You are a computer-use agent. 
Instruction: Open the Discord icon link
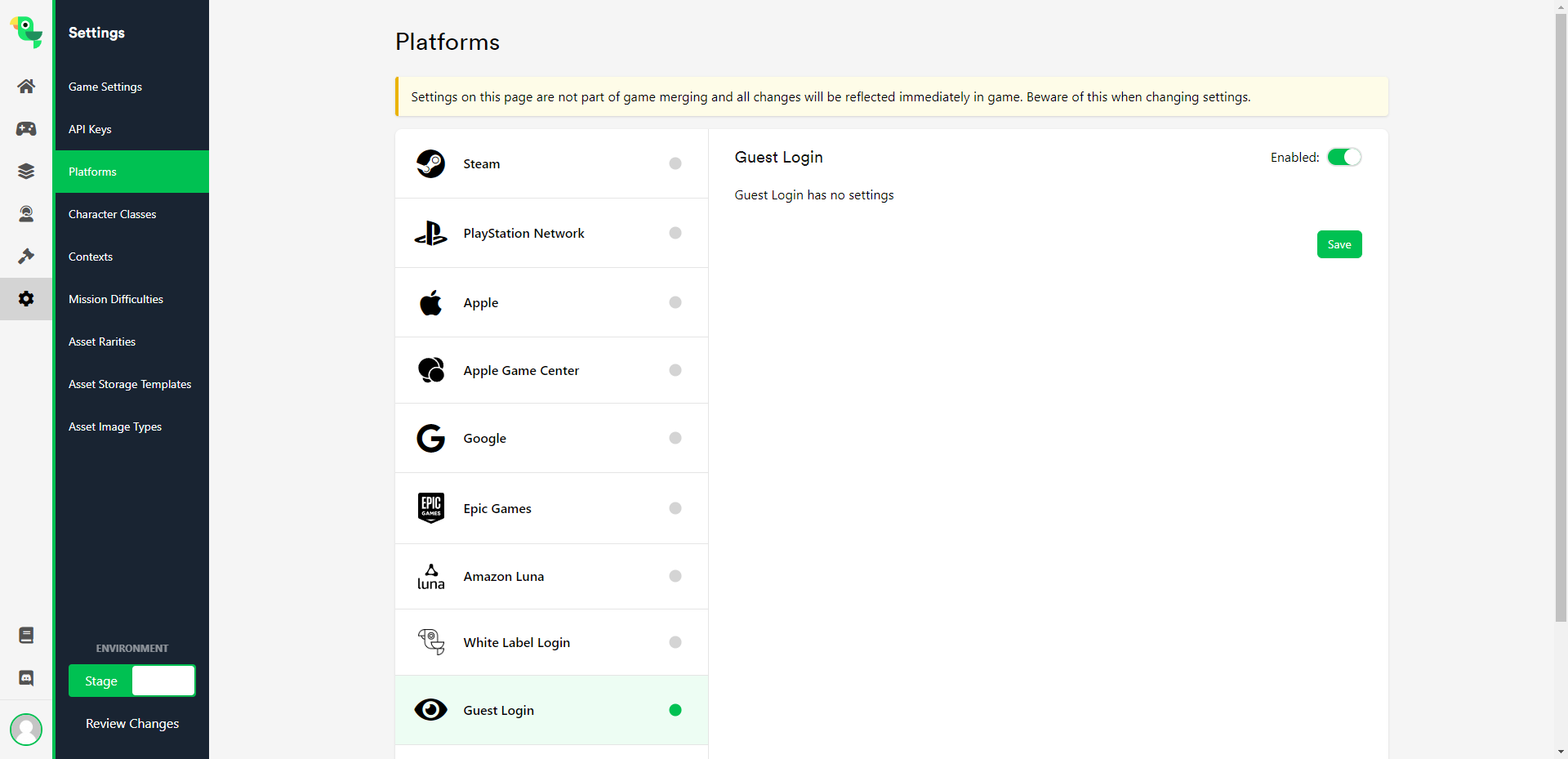26,678
